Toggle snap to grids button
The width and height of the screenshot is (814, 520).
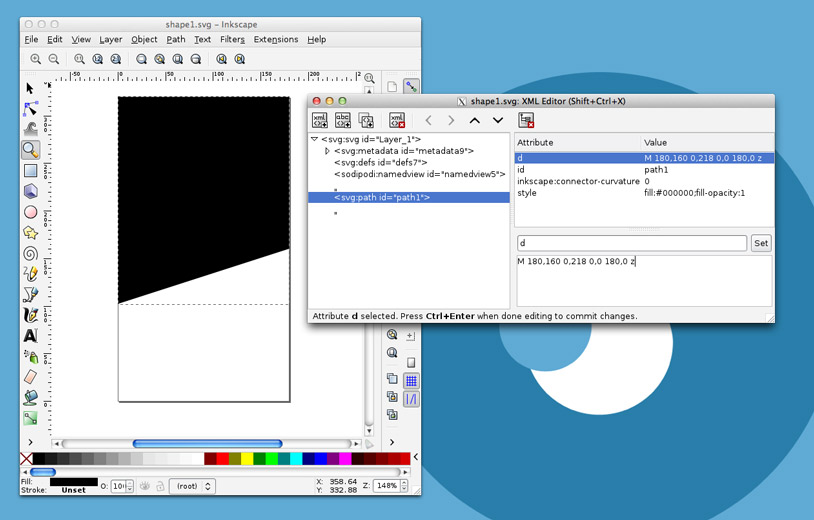coord(411,381)
